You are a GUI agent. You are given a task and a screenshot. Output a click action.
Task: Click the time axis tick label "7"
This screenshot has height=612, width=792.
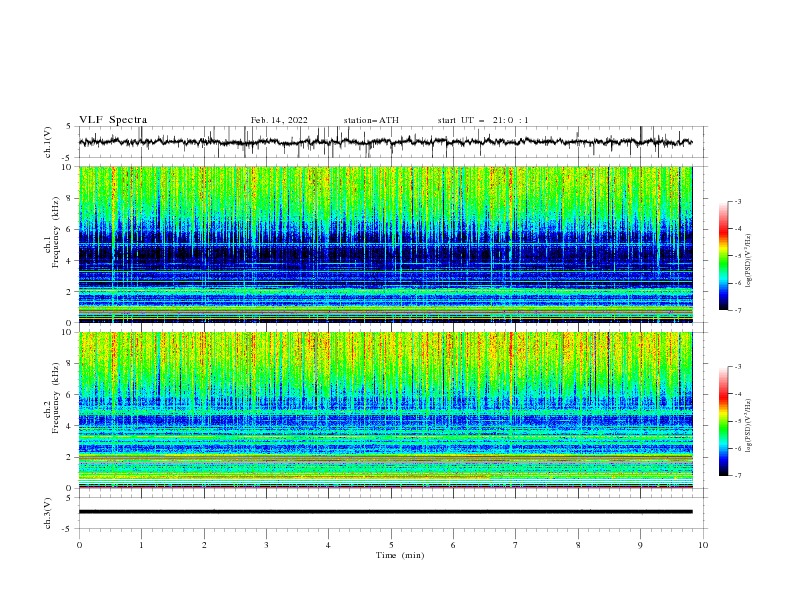516,545
